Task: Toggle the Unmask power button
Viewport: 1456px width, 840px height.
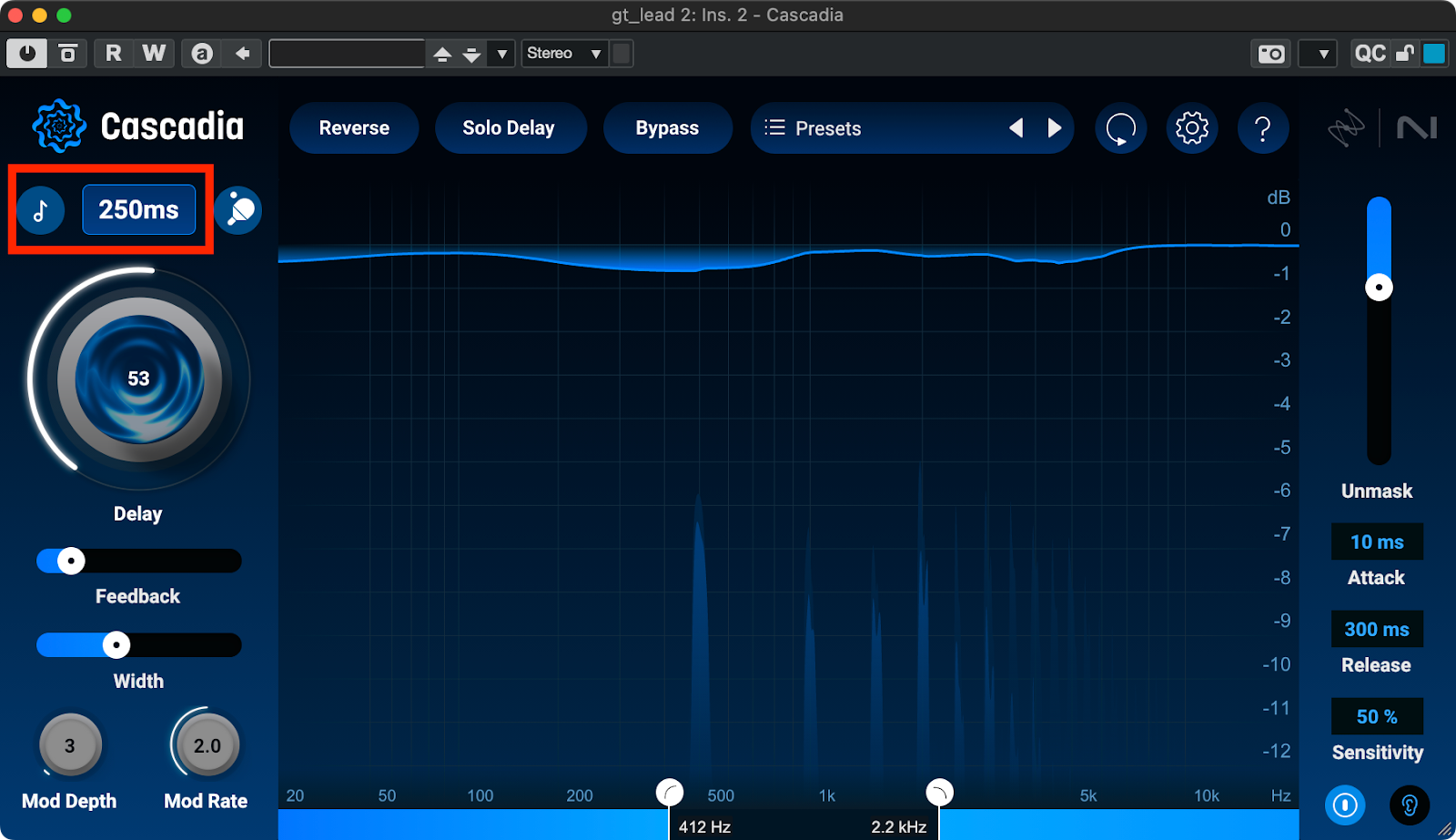Action: coord(1345,805)
